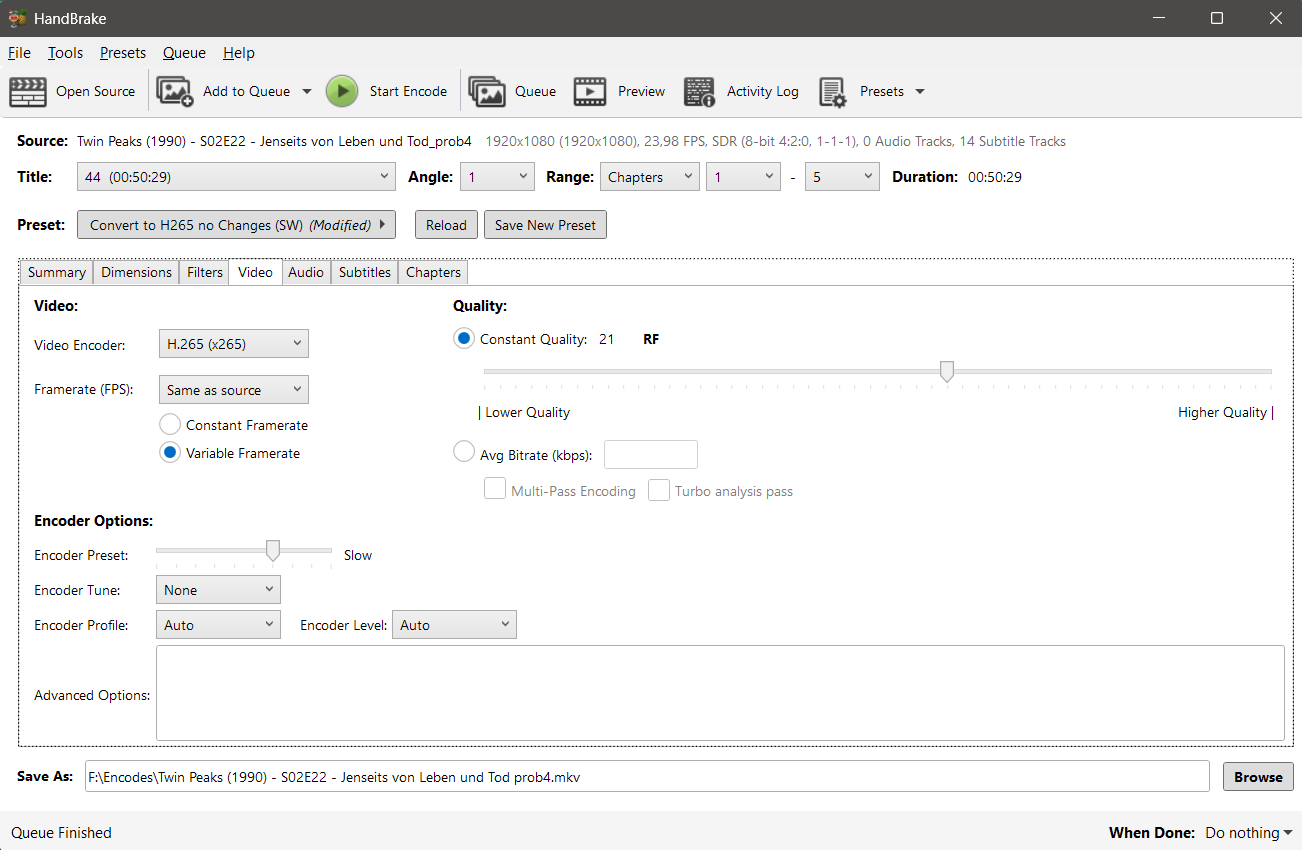Enable the Multi-Pass Encoding checkbox
The height and width of the screenshot is (850, 1302).
[494, 490]
